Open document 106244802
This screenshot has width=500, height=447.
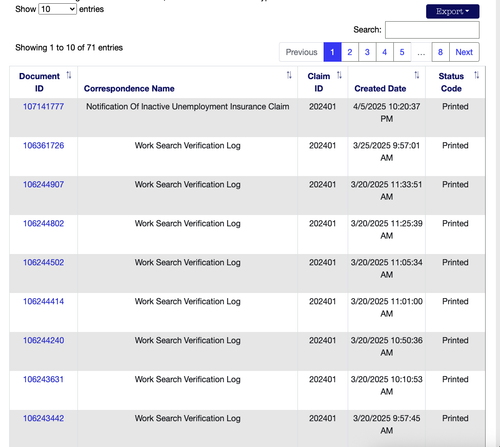tap(43, 224)
